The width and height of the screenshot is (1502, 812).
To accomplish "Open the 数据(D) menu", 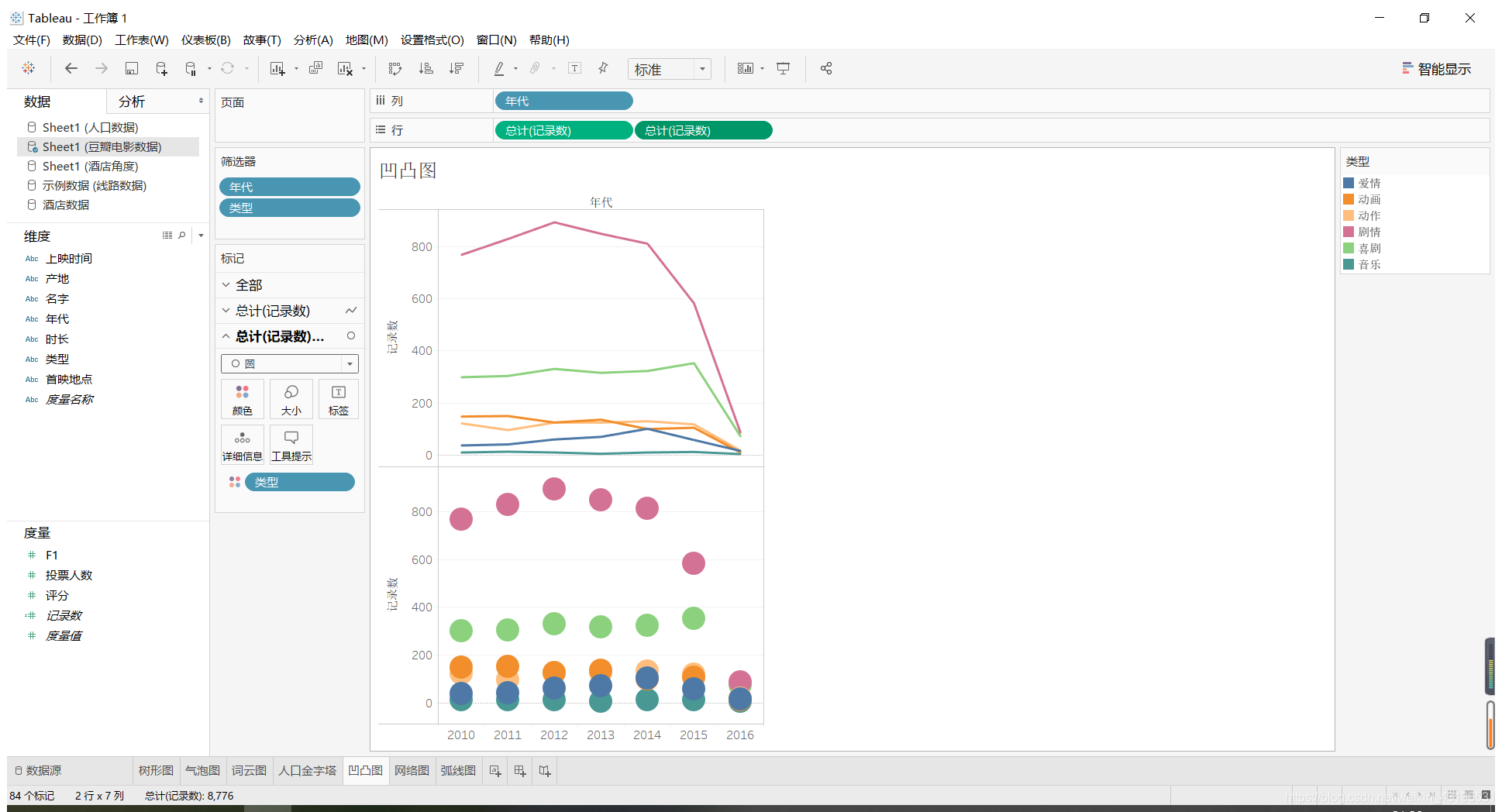I will 82,40.
